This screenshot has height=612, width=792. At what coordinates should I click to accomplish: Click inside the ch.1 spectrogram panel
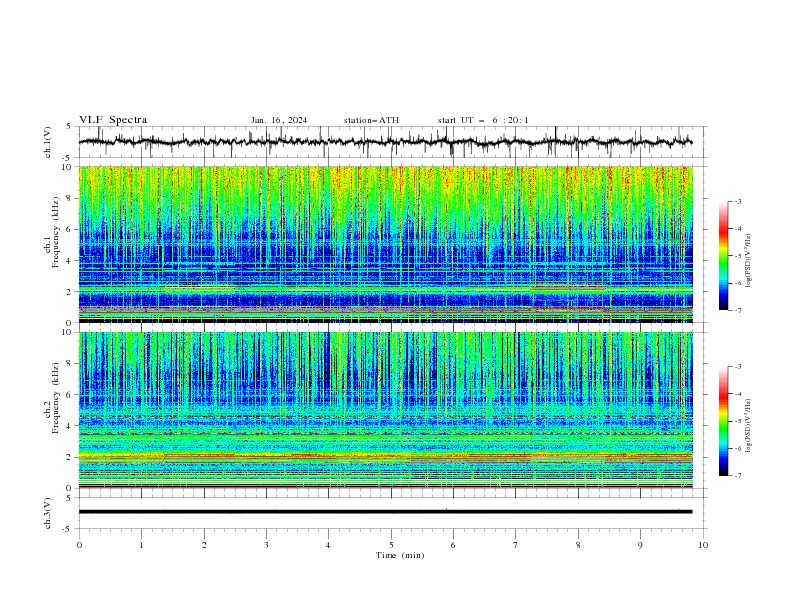tap(385, 244)
